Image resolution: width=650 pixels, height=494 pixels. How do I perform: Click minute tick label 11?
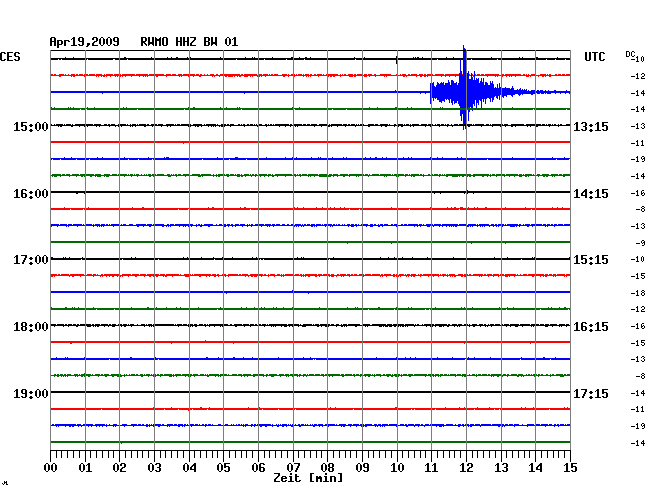pyautogui.click(x=431, y=467)
